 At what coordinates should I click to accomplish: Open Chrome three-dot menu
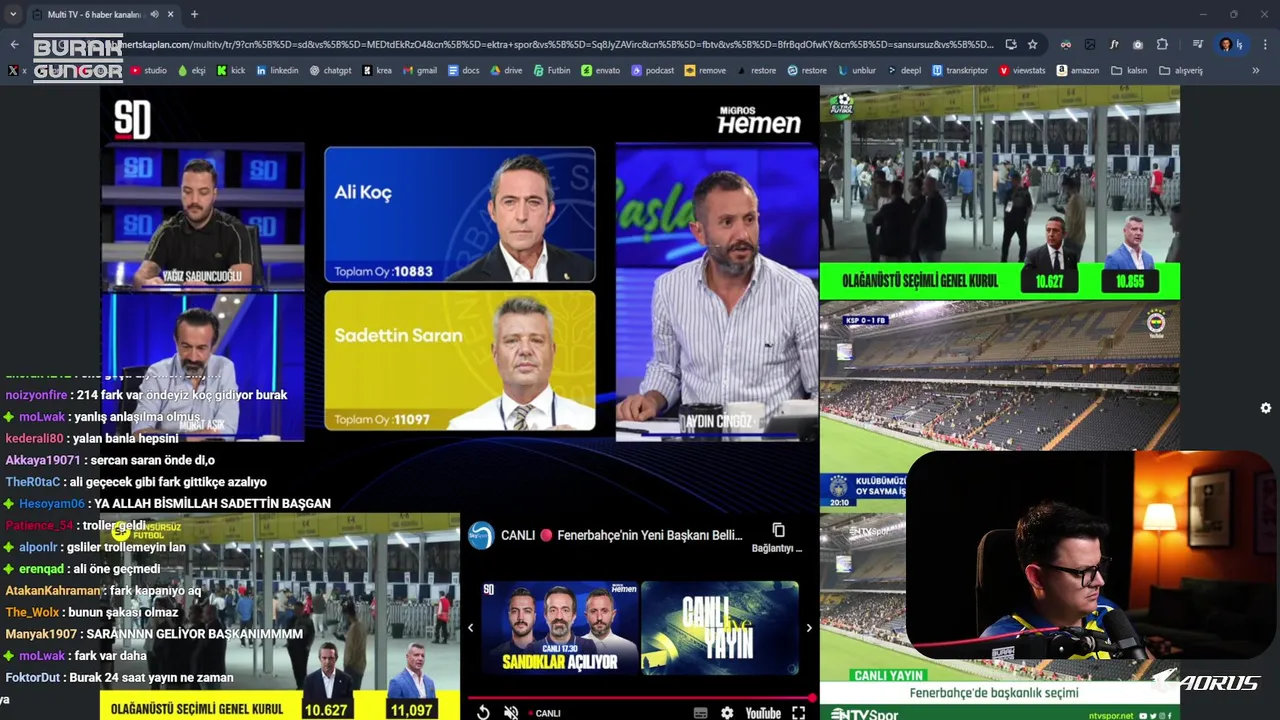pyautogui.click(x=1265, y=44)
